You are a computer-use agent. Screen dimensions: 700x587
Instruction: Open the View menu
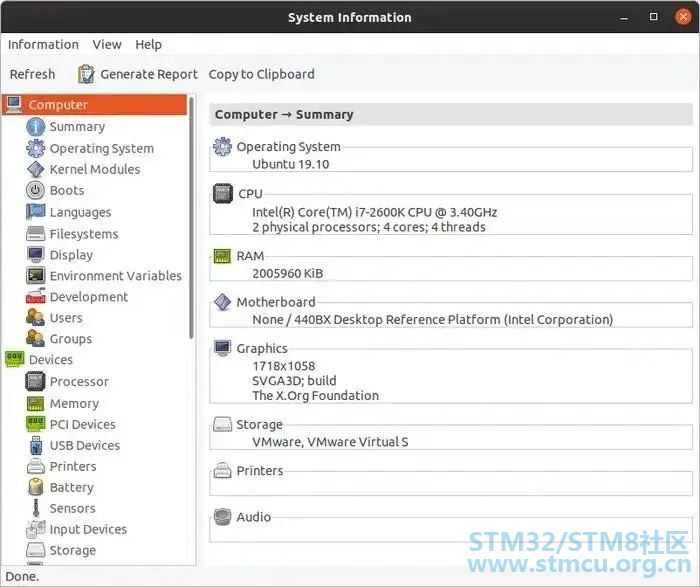click(107, 45)
